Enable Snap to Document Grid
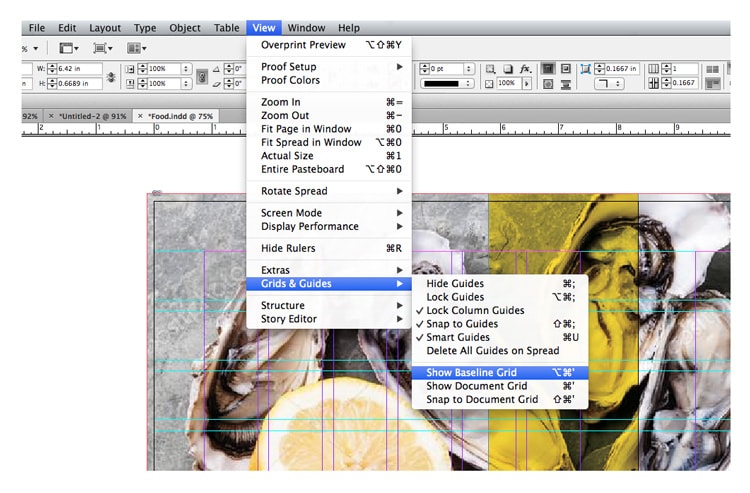Viewport: 750px width, 493px height. click(500, 399)
